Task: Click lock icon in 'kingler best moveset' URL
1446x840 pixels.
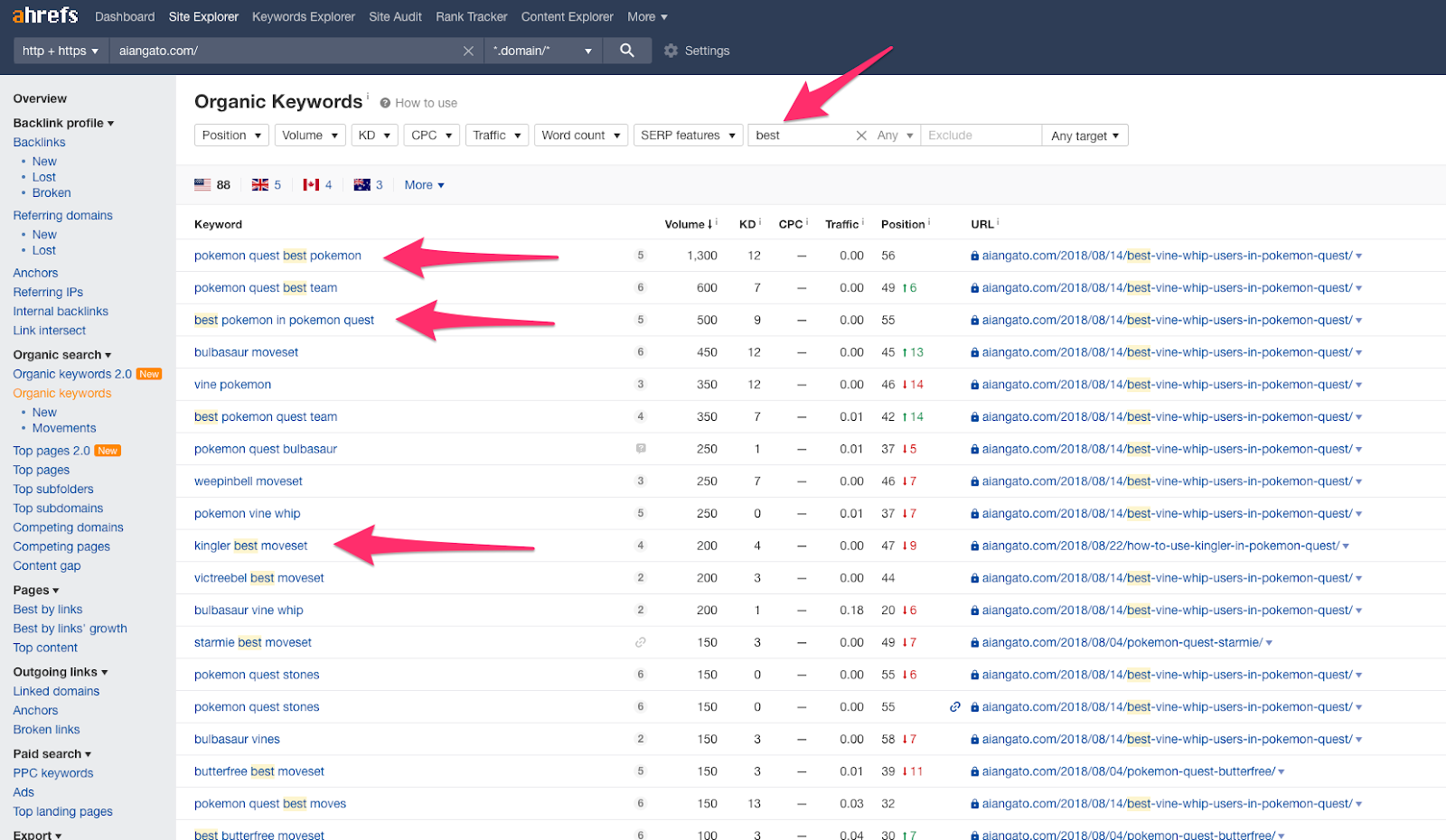Action: coord(975,546)
